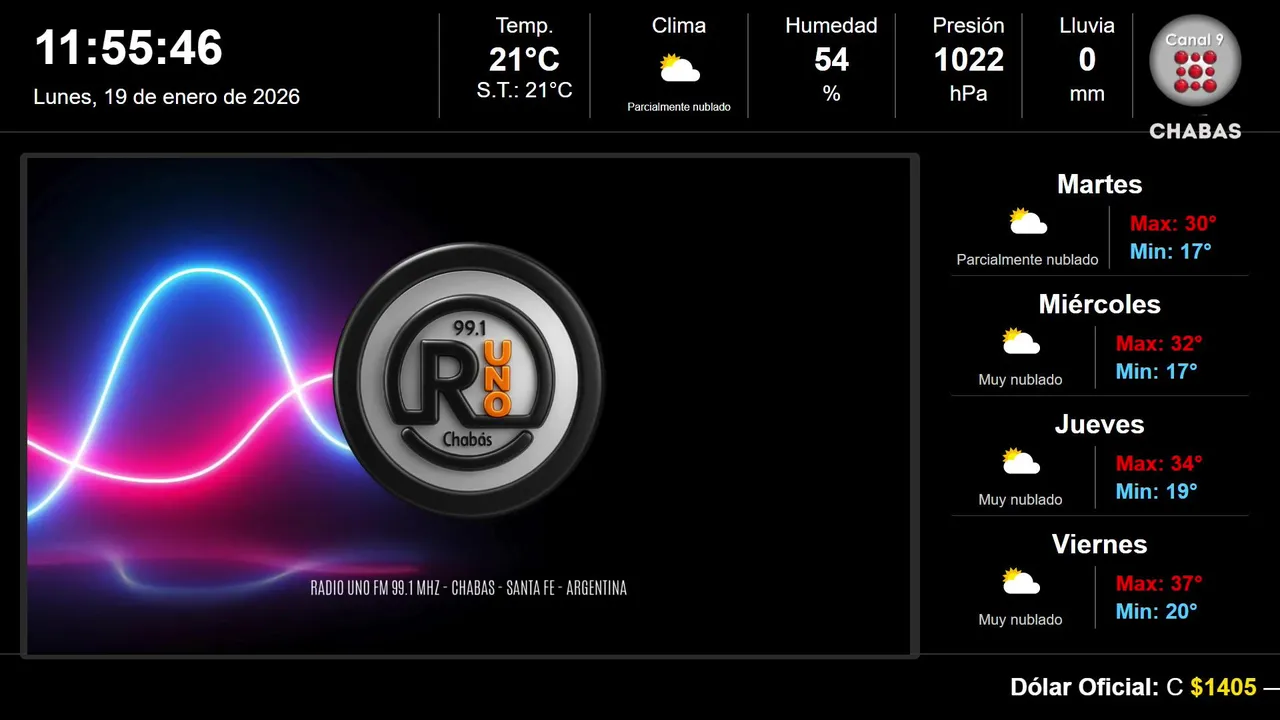Click the Radio Uno video player
Image resolution: width=1280 pixels, height=720 pixels.
pos(469,406)
